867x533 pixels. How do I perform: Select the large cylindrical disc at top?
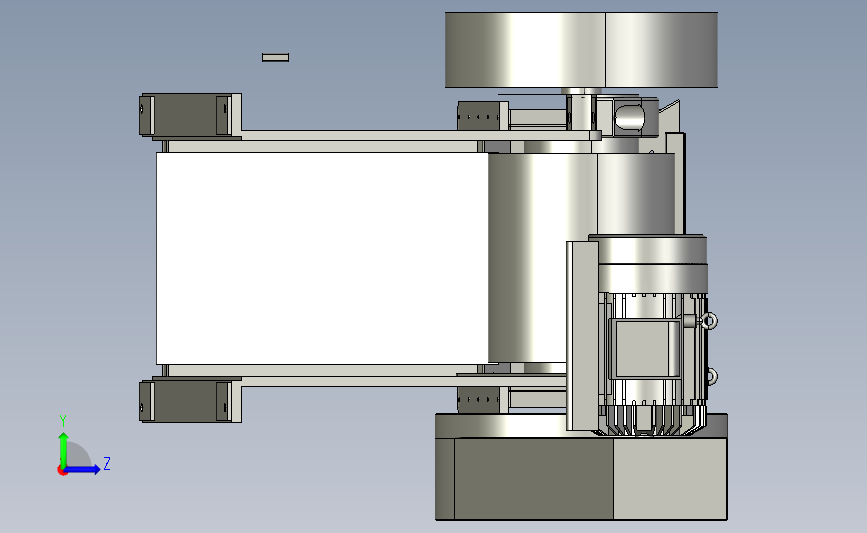[x=581, y=50]
